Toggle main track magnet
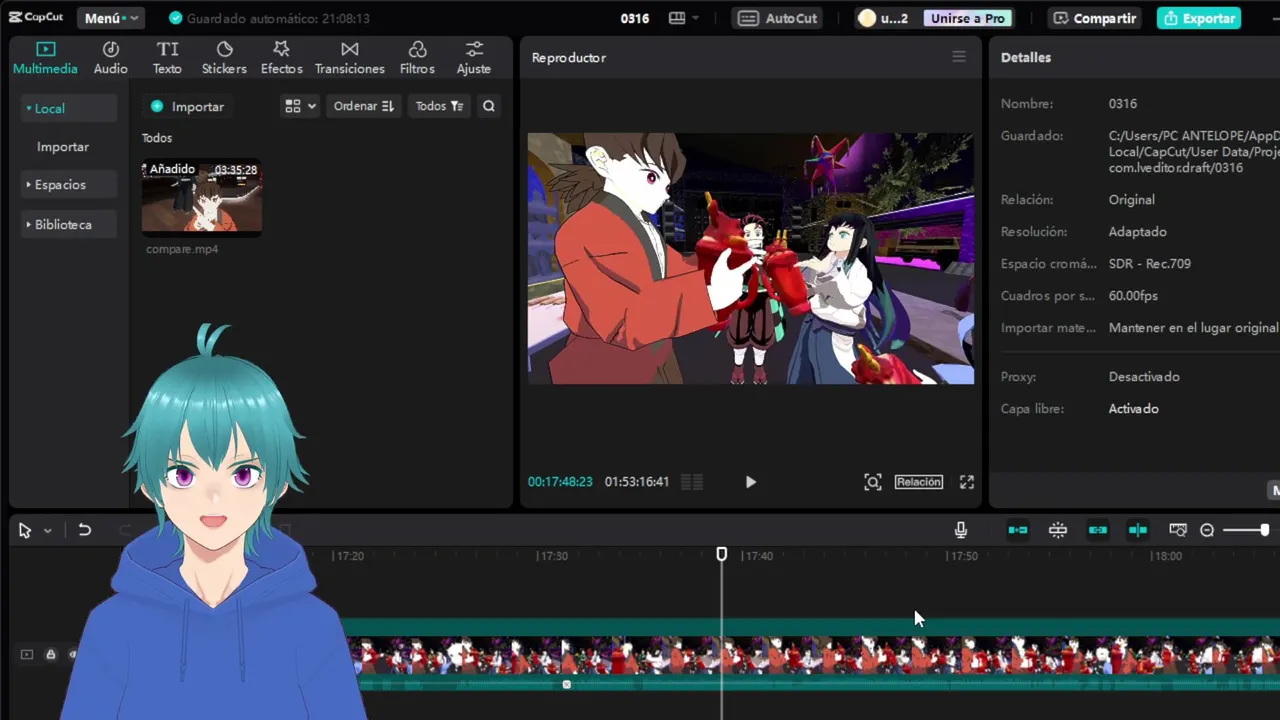Viewport: 1280px width, 720px height. 1018,530
